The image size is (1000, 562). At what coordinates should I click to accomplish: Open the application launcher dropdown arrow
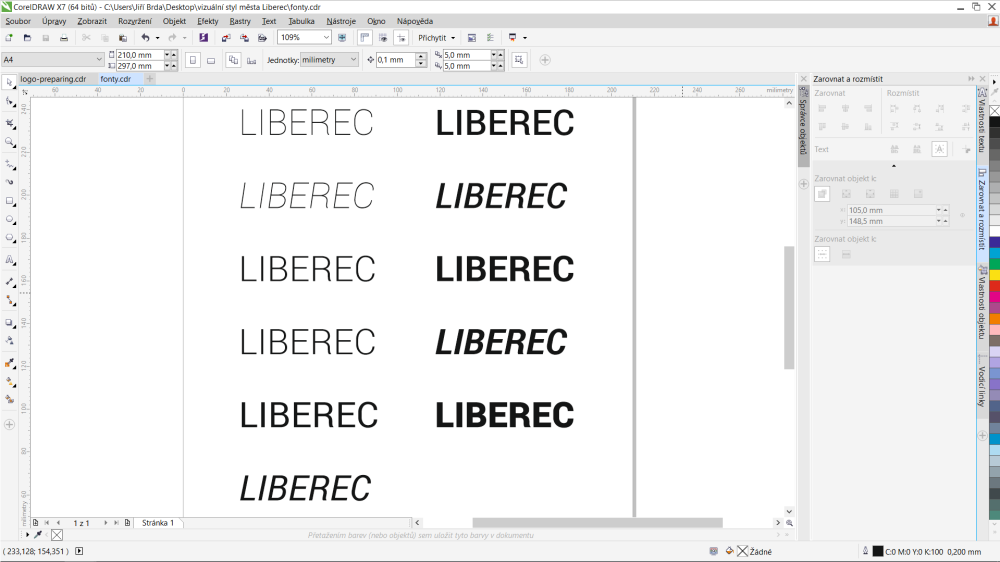pyautogui.click(x=525, y=38)
